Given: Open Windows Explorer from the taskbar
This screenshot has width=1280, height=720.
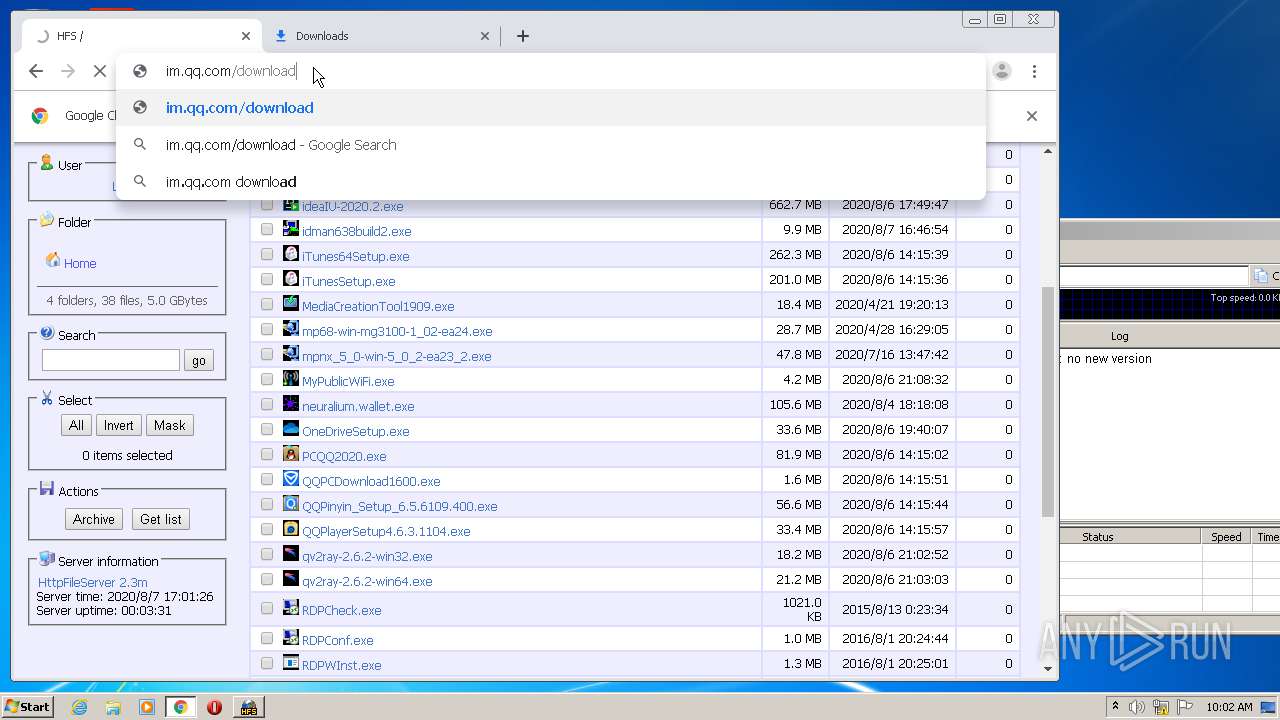Looking at the screenshot, I should pos(113,707).
